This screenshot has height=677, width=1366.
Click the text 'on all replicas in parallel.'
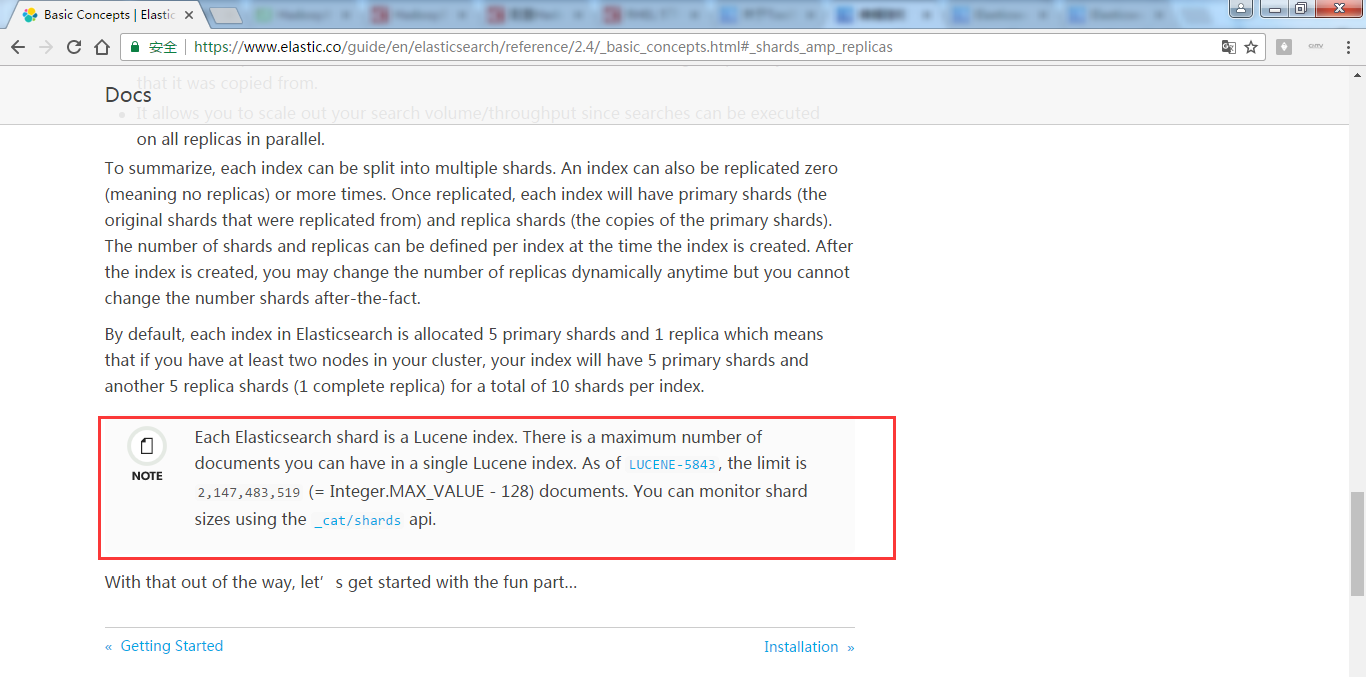point(231,139)
